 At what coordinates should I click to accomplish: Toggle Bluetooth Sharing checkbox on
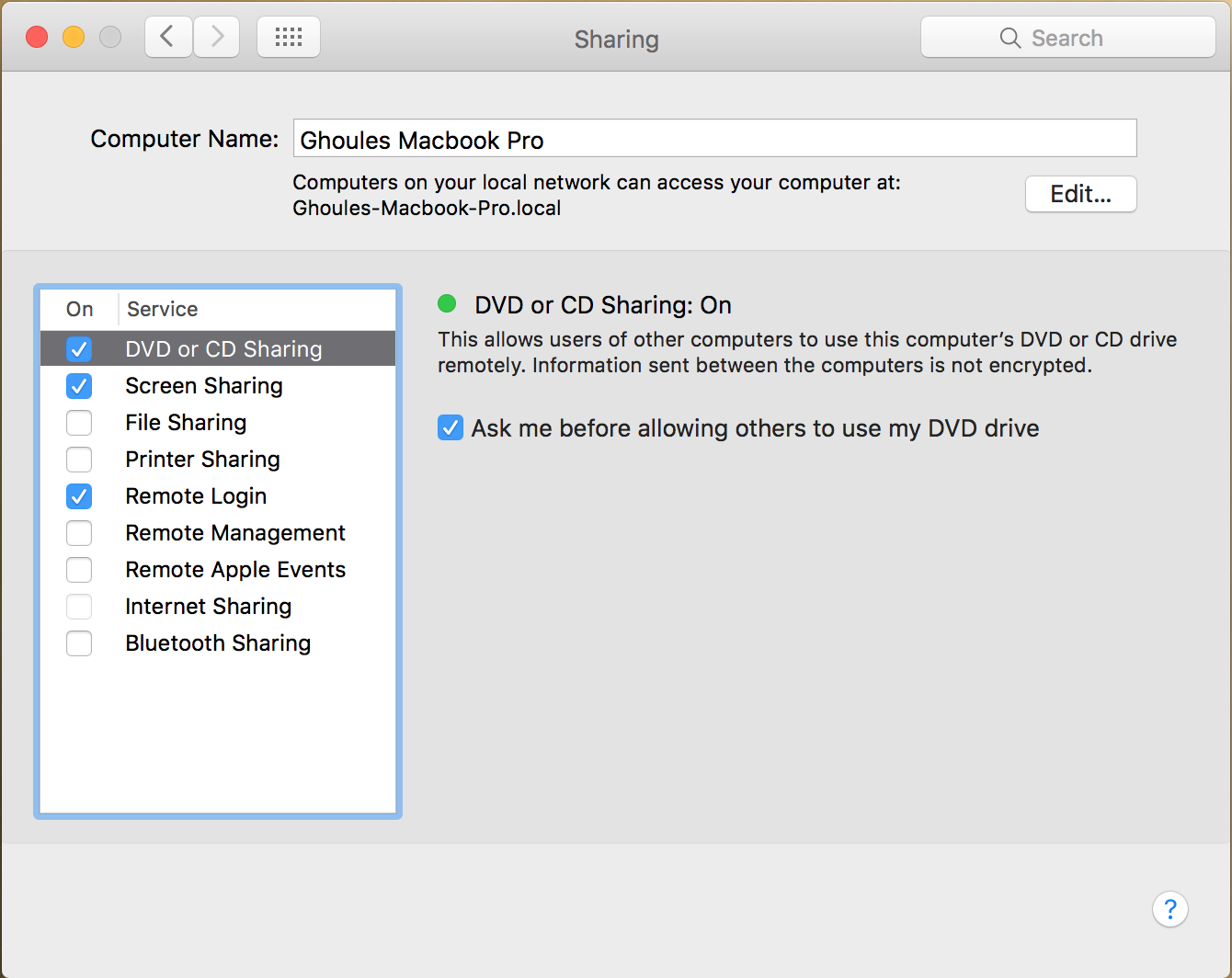coord(79,643)
